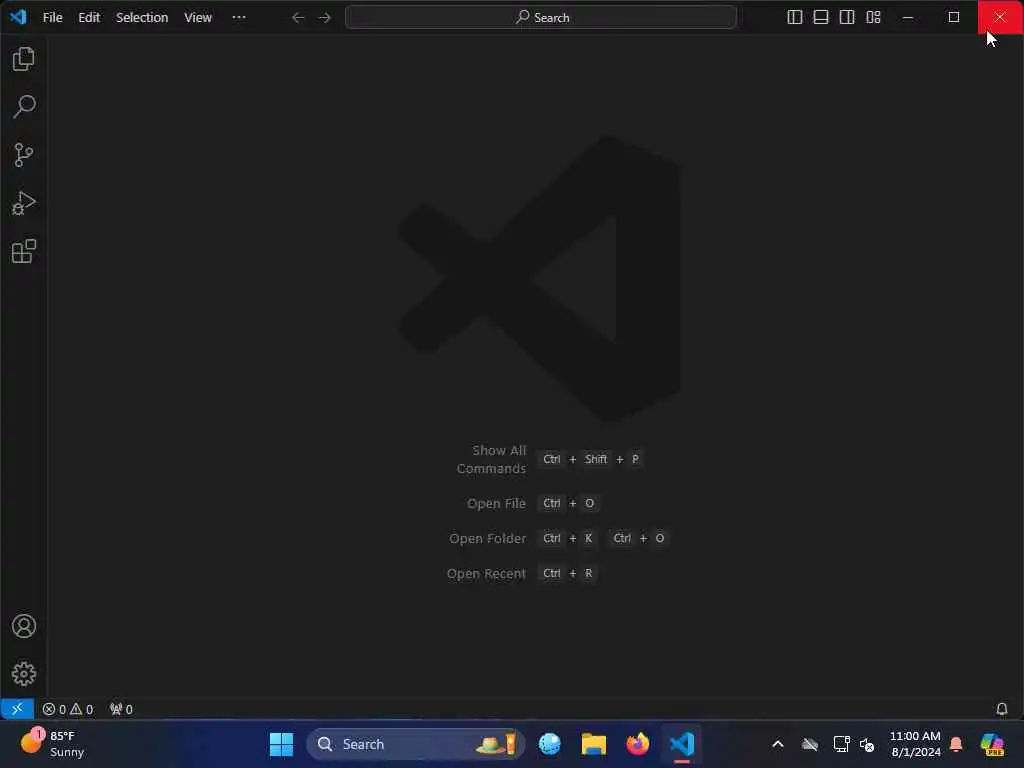
Task: Open the Run and Debug view
Action: [24, 203]
